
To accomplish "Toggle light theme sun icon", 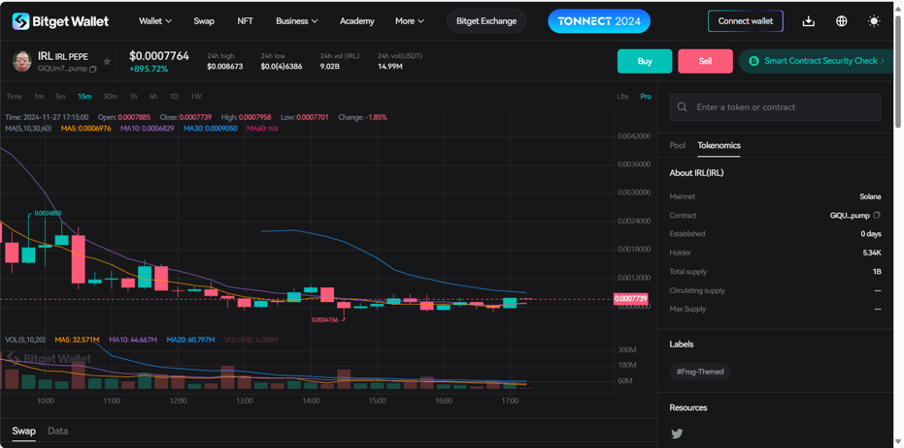I will tap(874, 21).
